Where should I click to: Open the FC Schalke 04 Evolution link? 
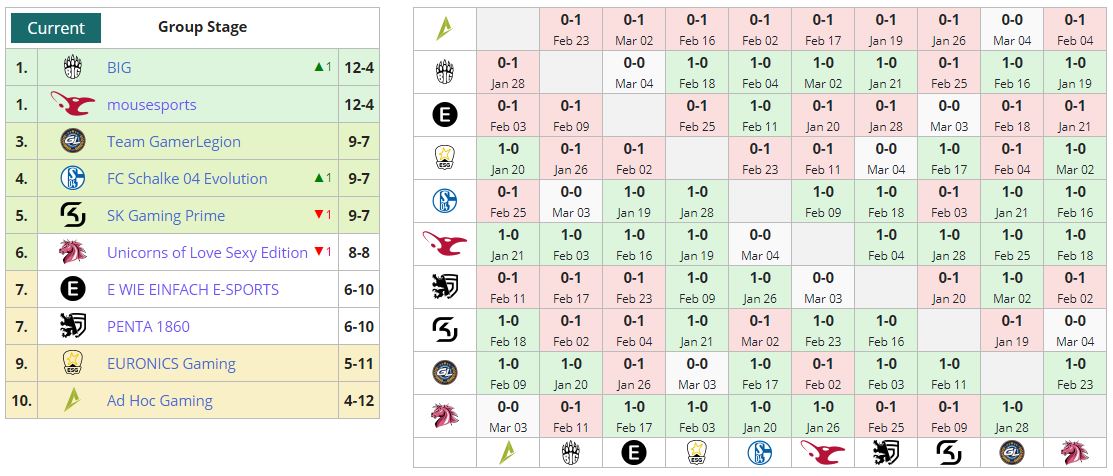(187, 179)
